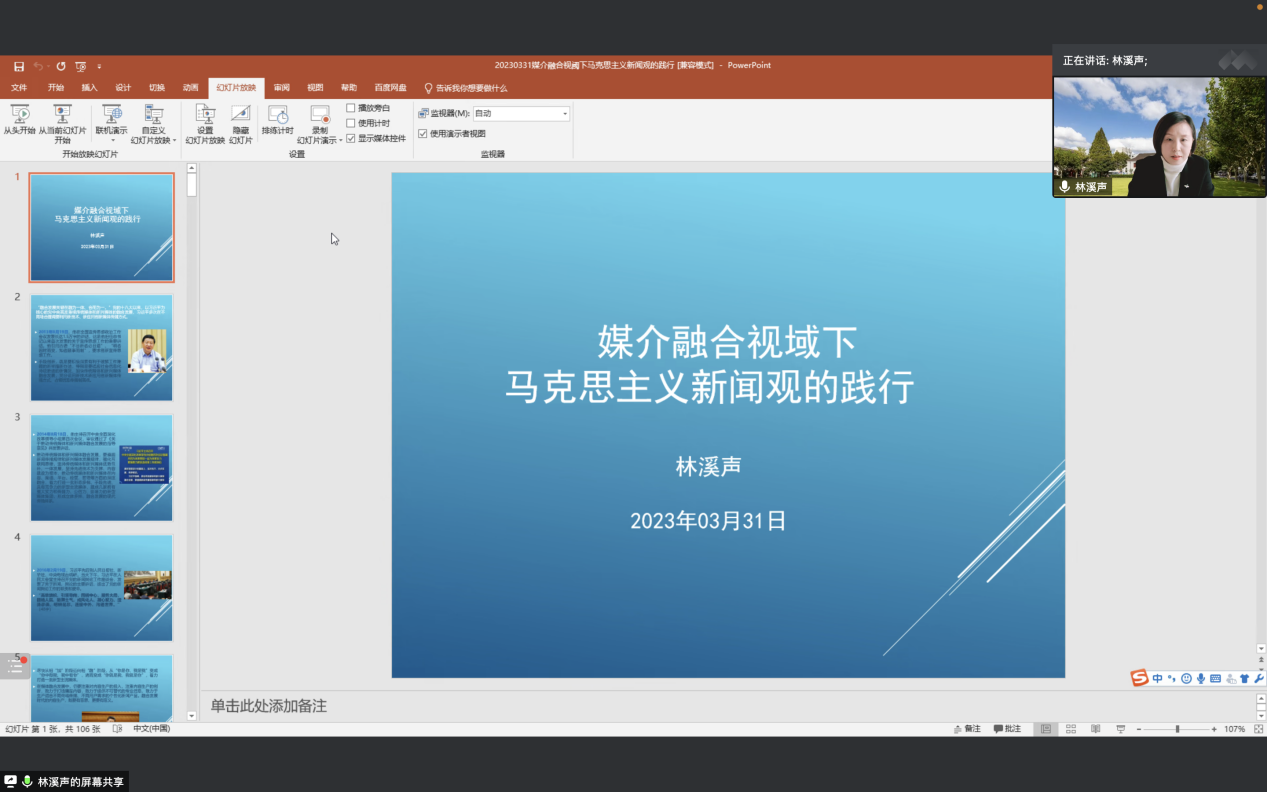Click the Sogou input method logo

(1139, 678)
